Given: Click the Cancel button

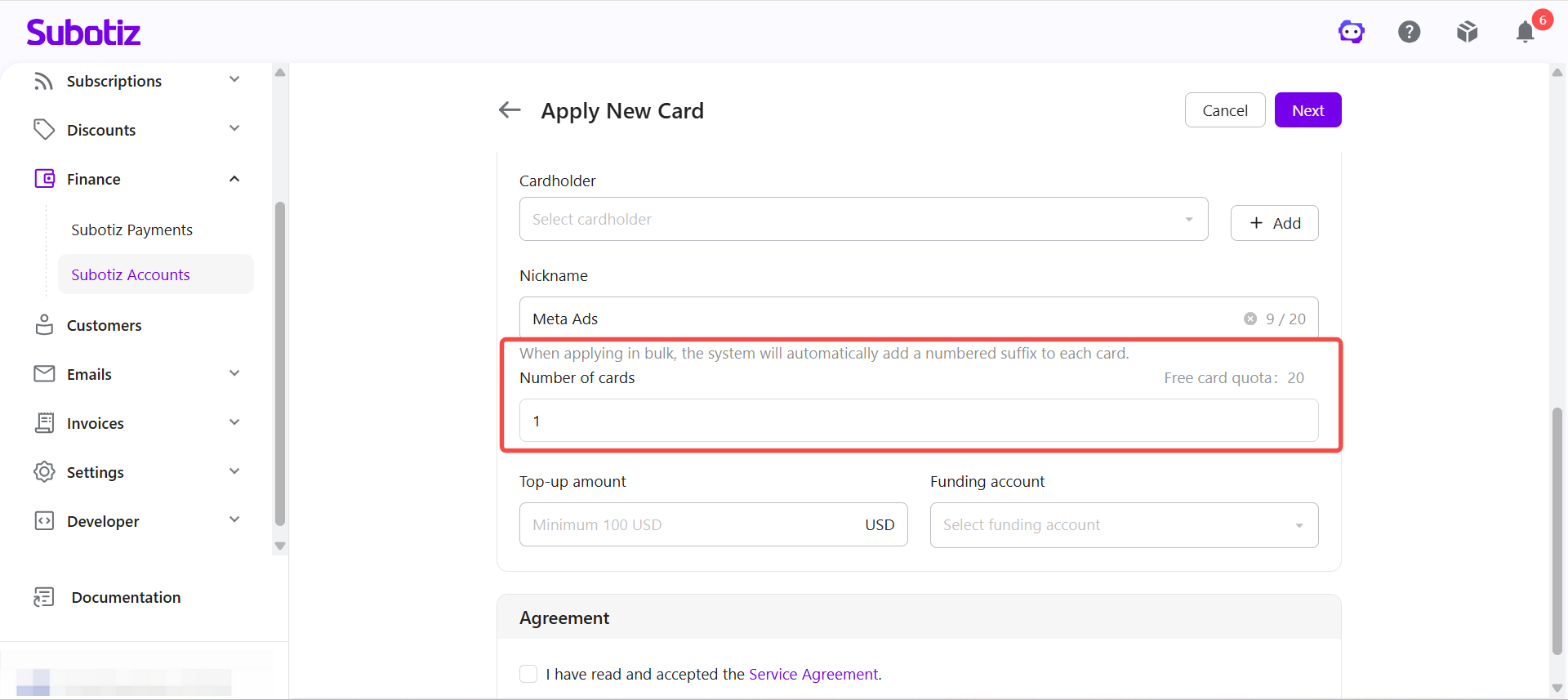Looking at the screenshot, I should coord(1225,110).
